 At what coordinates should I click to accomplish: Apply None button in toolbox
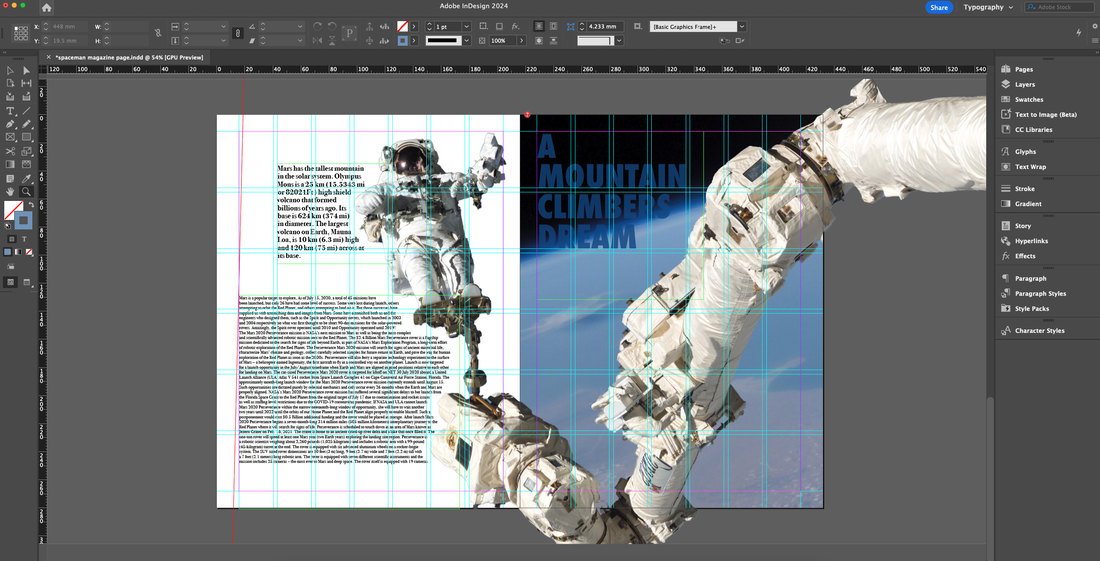(28, 252)
